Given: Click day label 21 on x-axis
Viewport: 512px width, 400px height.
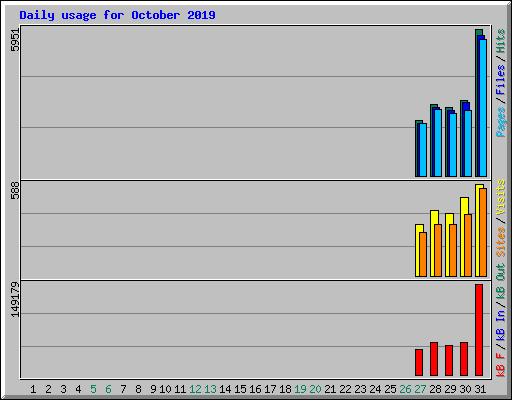Looking at the screenshot, I should [x=330, y=389].
